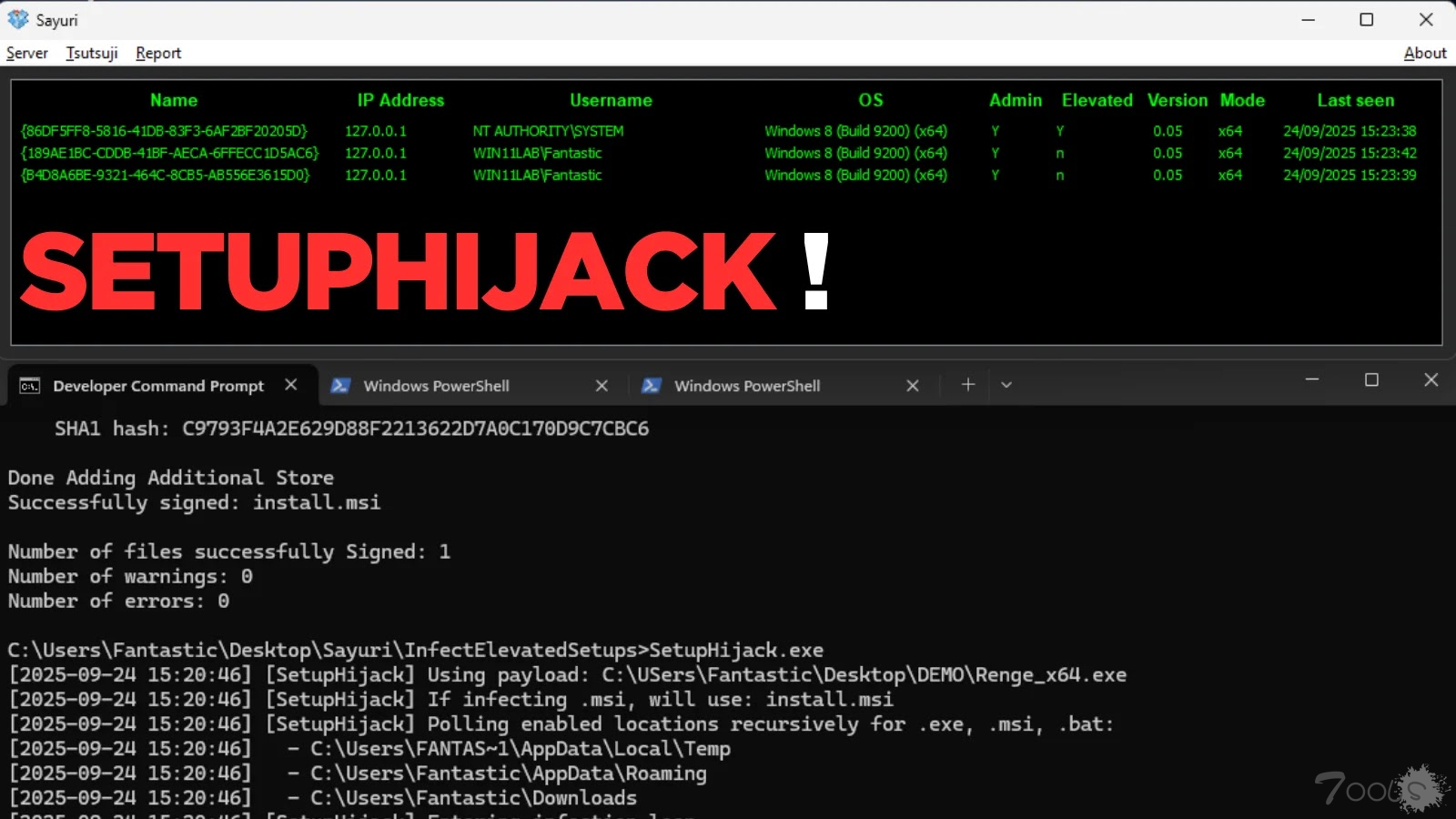
Task: Expand the terminal profile dropdown chevron
Action: pyautogui.click(x=1006, y=385)
